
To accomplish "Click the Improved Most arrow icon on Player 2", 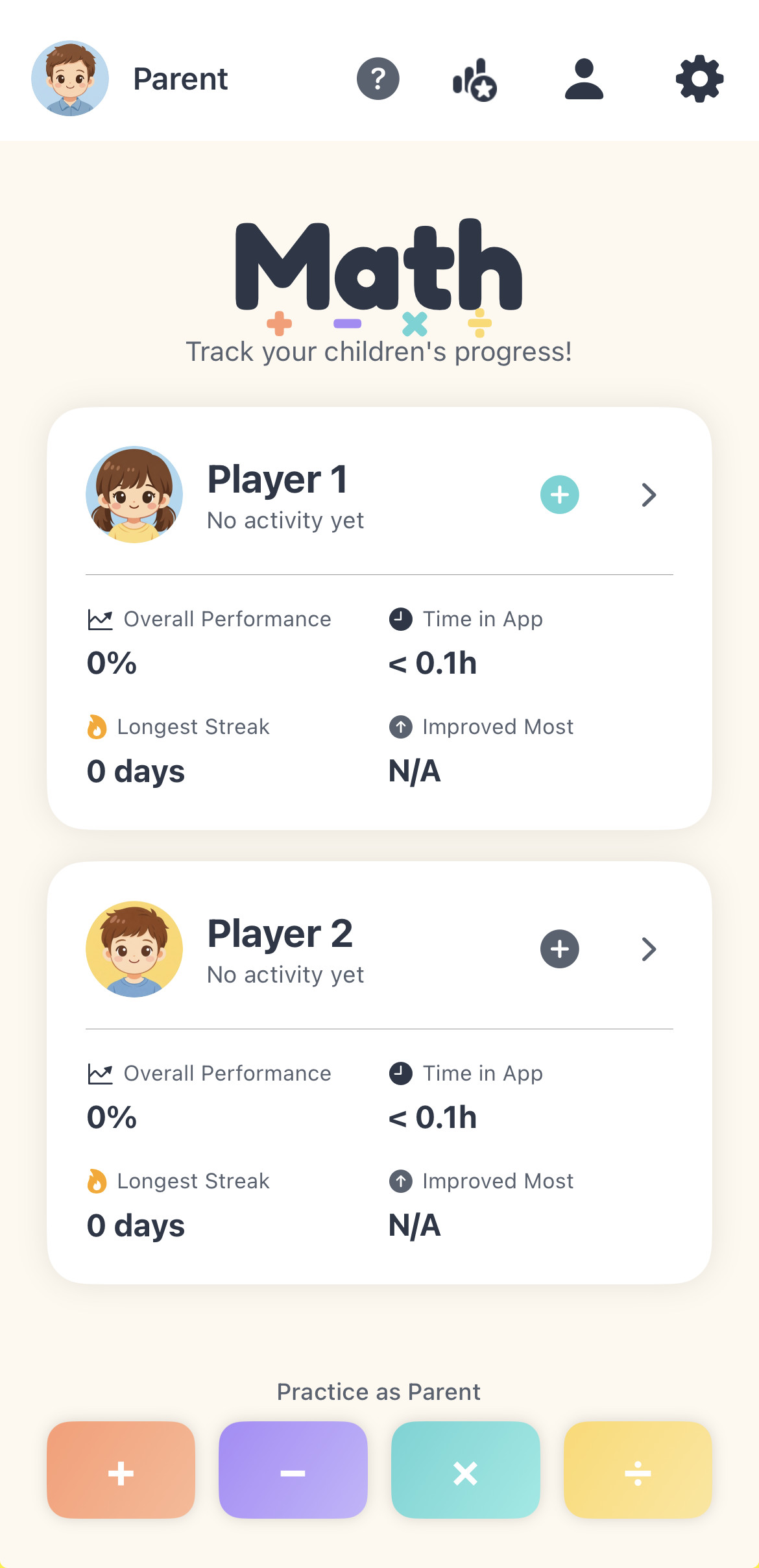I will pos(402,1182).
